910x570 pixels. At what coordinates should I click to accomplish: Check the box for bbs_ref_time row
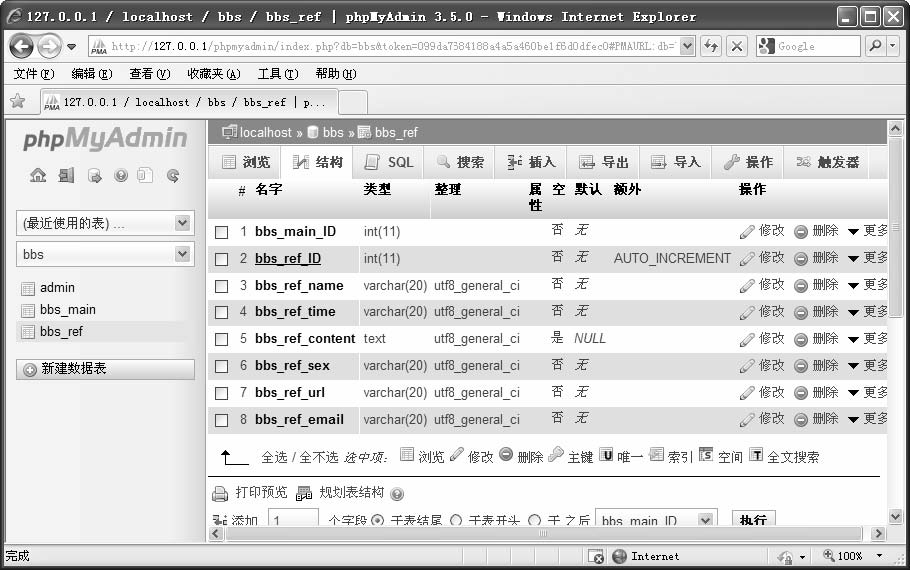(x=222, y=312)
